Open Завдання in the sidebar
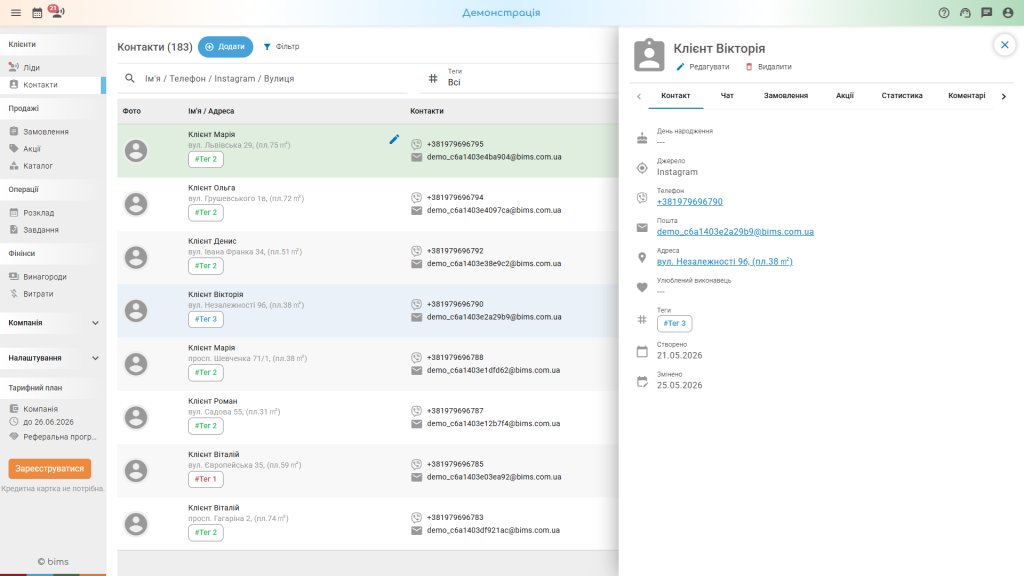This screenshot has height=576, width=1024. point(53,230)
